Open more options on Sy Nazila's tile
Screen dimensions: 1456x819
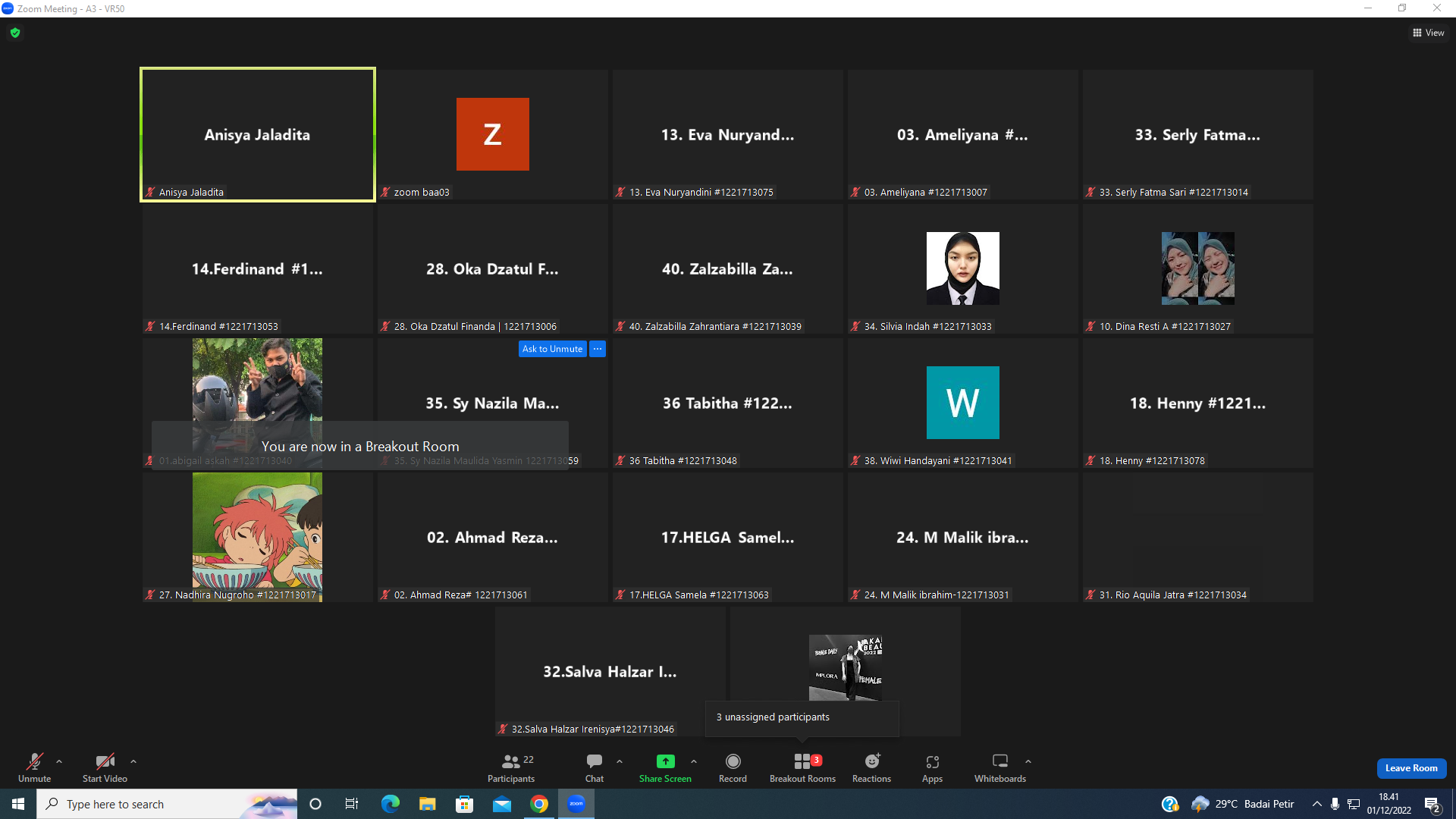coord(598,349)
